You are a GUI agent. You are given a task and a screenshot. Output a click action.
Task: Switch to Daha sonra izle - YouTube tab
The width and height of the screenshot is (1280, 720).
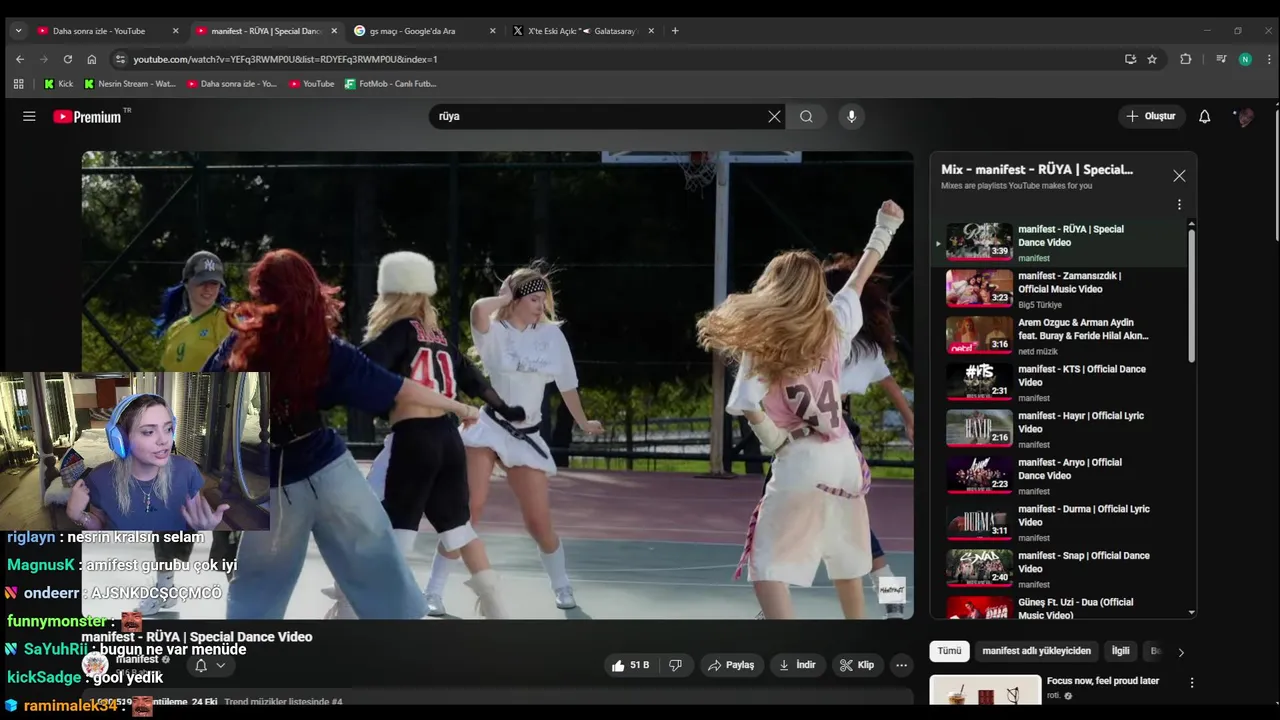99,31
